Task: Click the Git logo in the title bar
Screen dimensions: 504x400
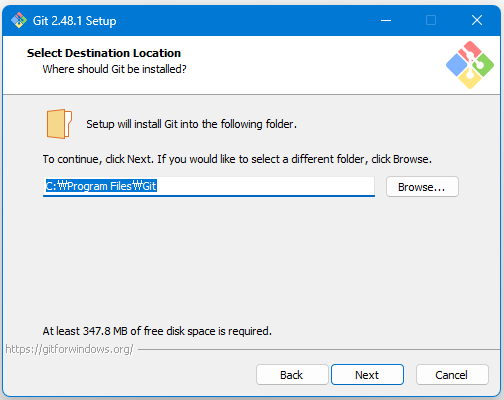Action: point(19,20)
